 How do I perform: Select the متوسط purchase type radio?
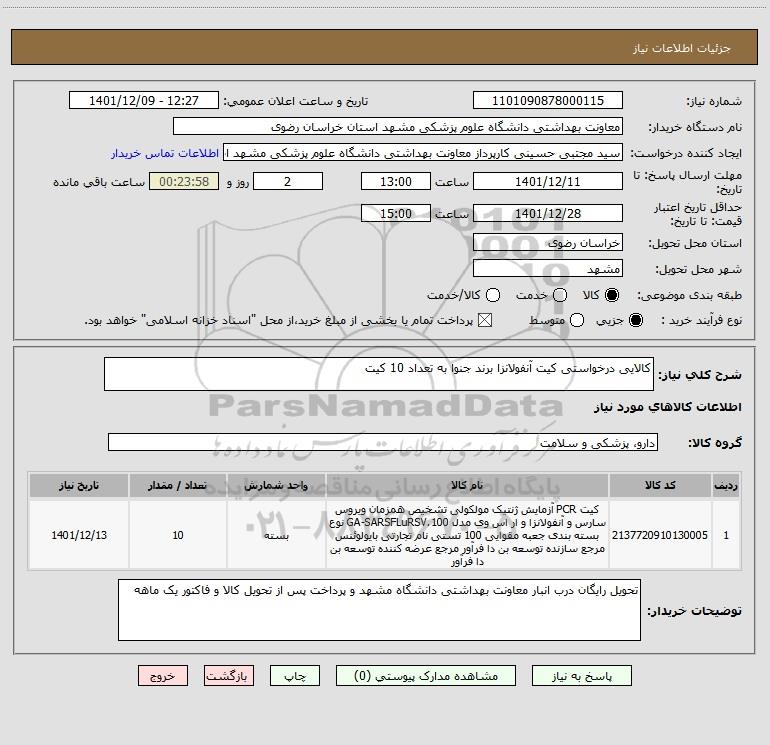coord(577,320)
